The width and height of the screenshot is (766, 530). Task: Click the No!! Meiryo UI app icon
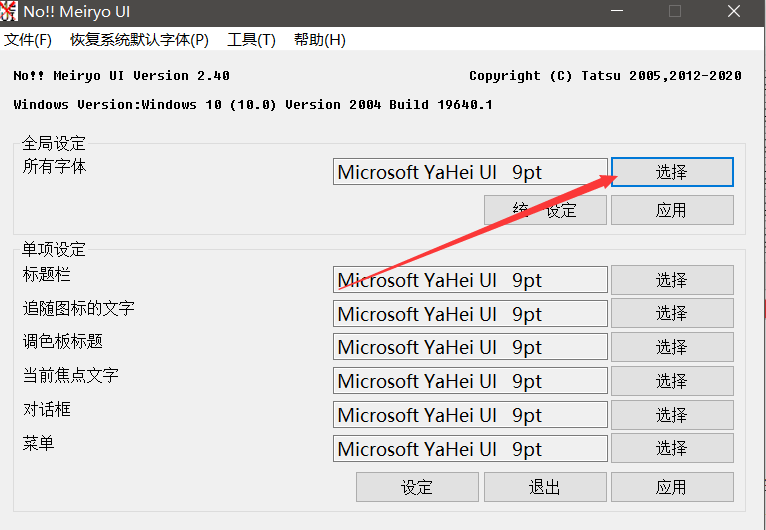click(9, 11)
